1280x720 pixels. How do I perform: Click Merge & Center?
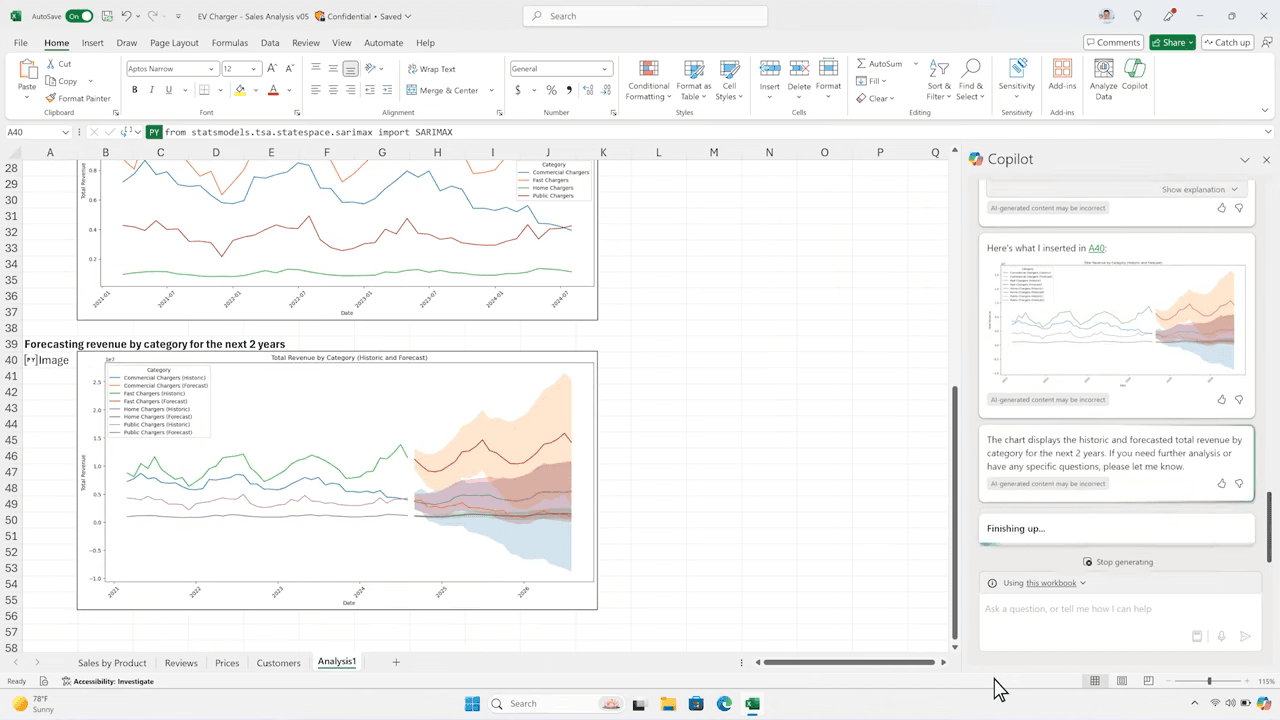[443, 90]
